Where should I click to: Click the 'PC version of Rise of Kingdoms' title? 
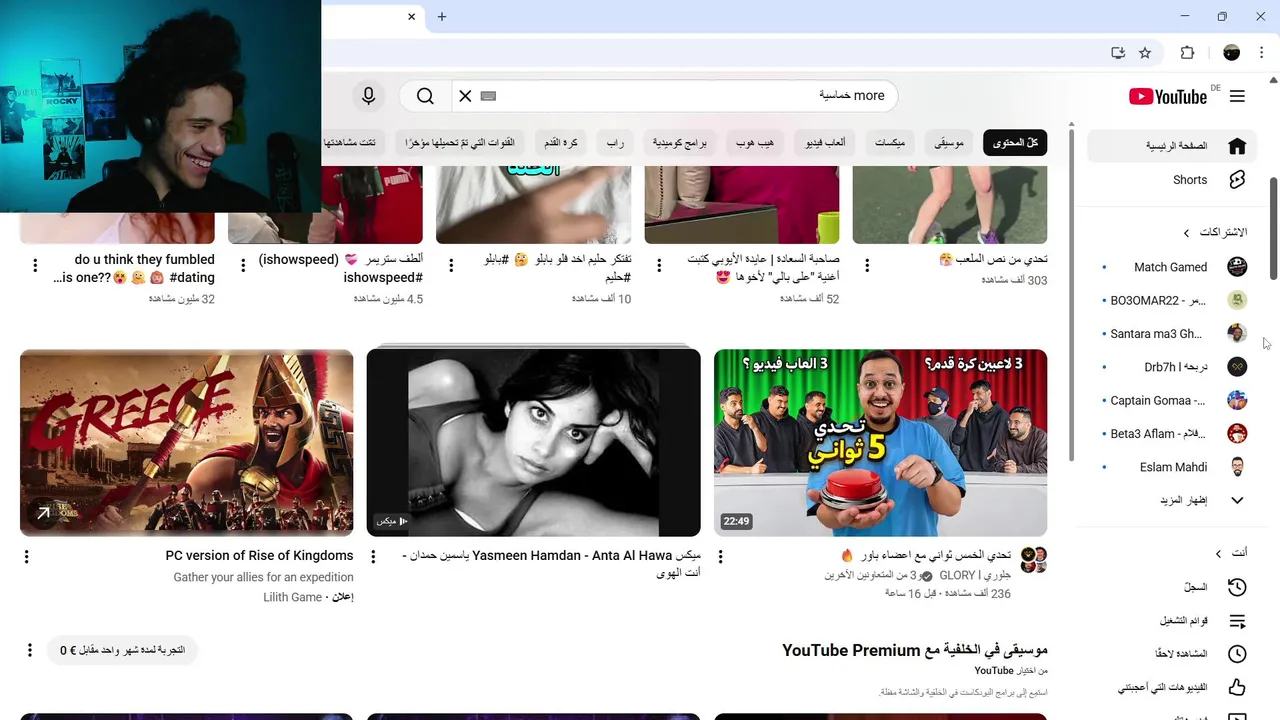(x=259, y=556)
